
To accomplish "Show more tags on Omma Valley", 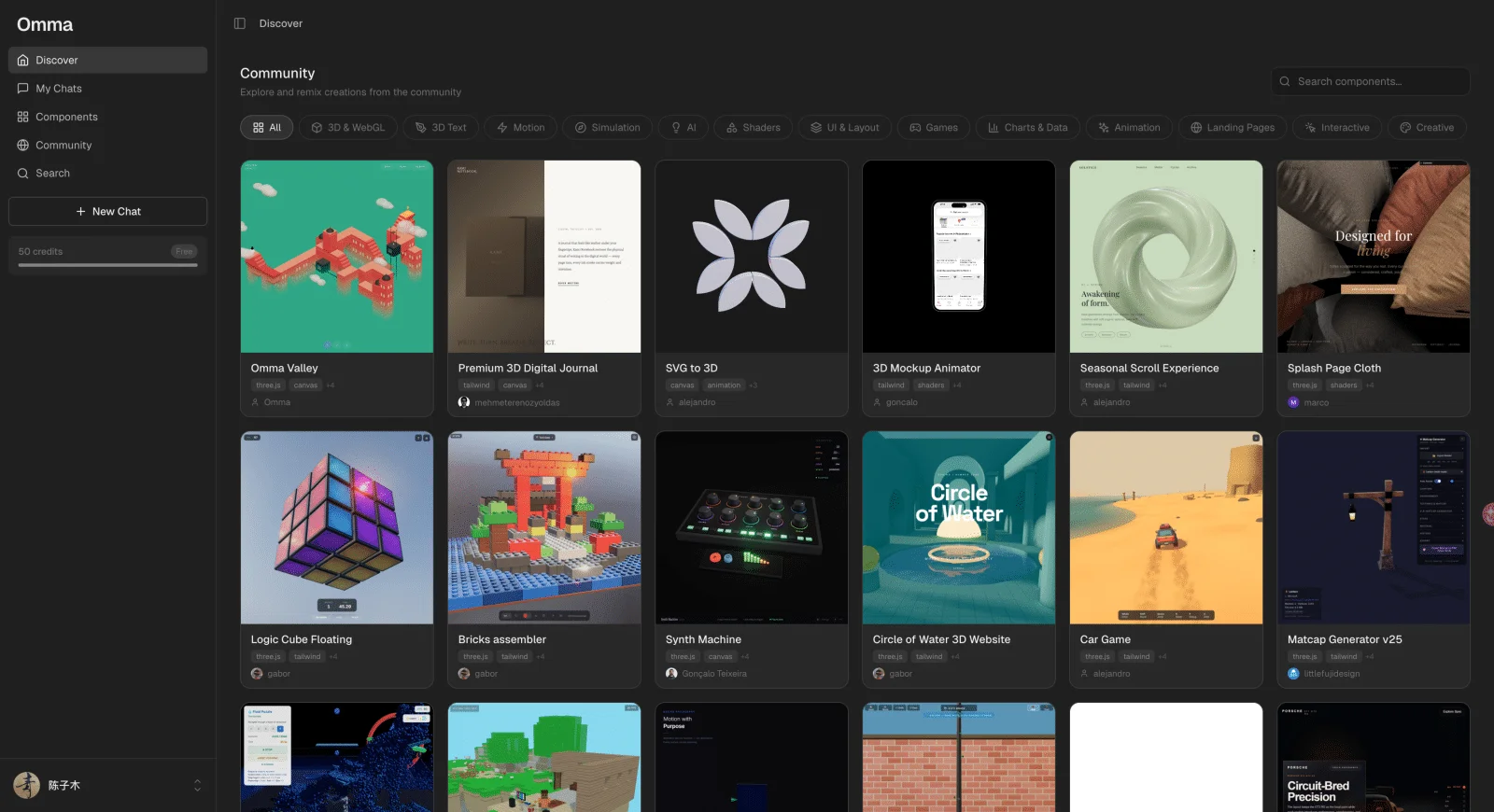I will pos(331,385).
